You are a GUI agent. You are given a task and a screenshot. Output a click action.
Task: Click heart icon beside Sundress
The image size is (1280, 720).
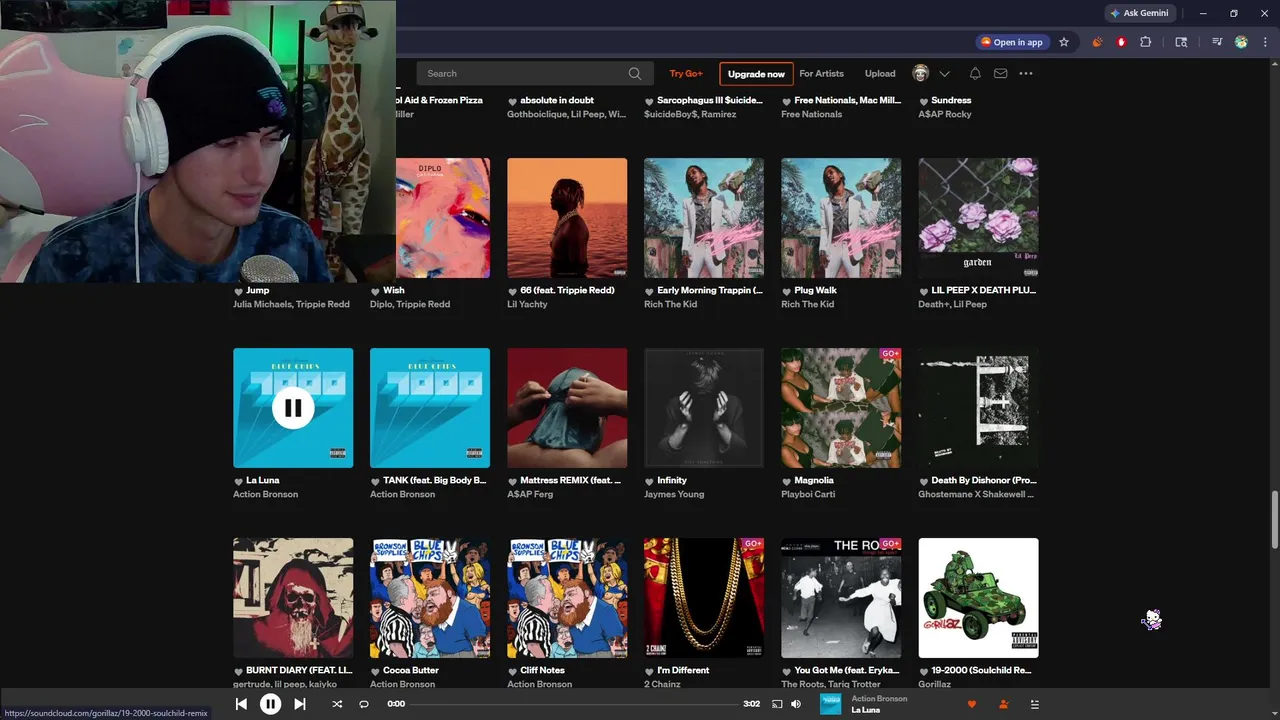tap(923, 101)
